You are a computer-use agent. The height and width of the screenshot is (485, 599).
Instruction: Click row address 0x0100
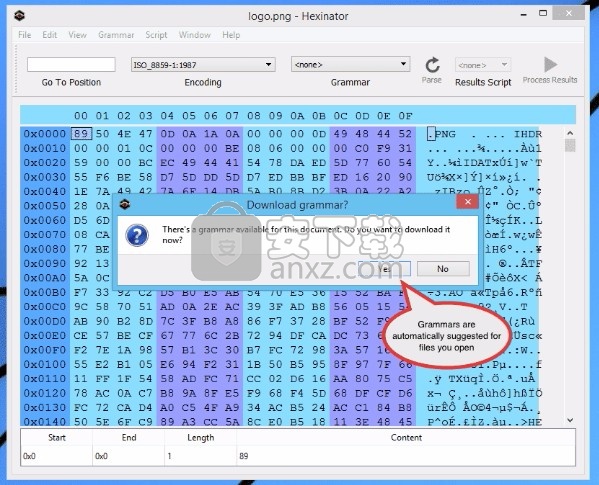point(45,364)
